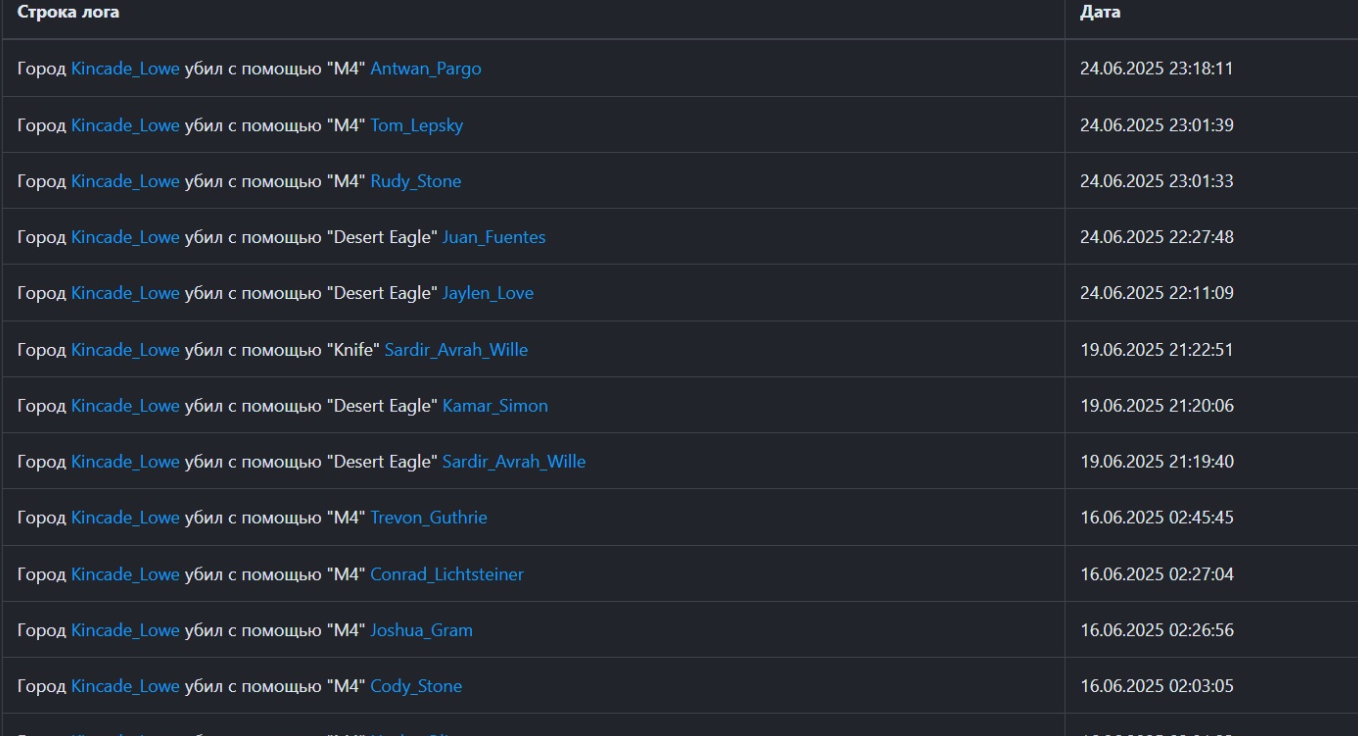
Task: Click Kincade_Lowe in the Juan_Fuentes row
Action: click(x=125, y=237)
